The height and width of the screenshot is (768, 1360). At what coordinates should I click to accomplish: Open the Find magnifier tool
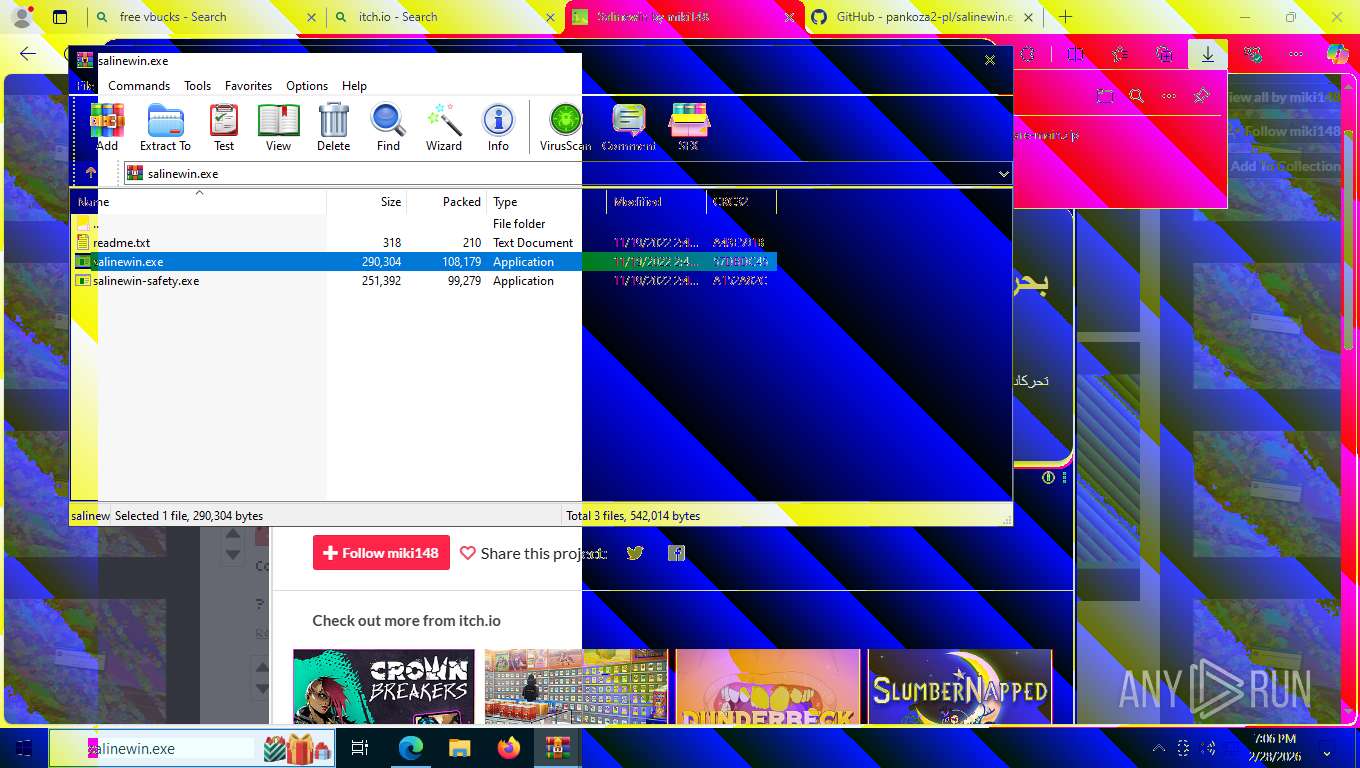click(388, 127)
